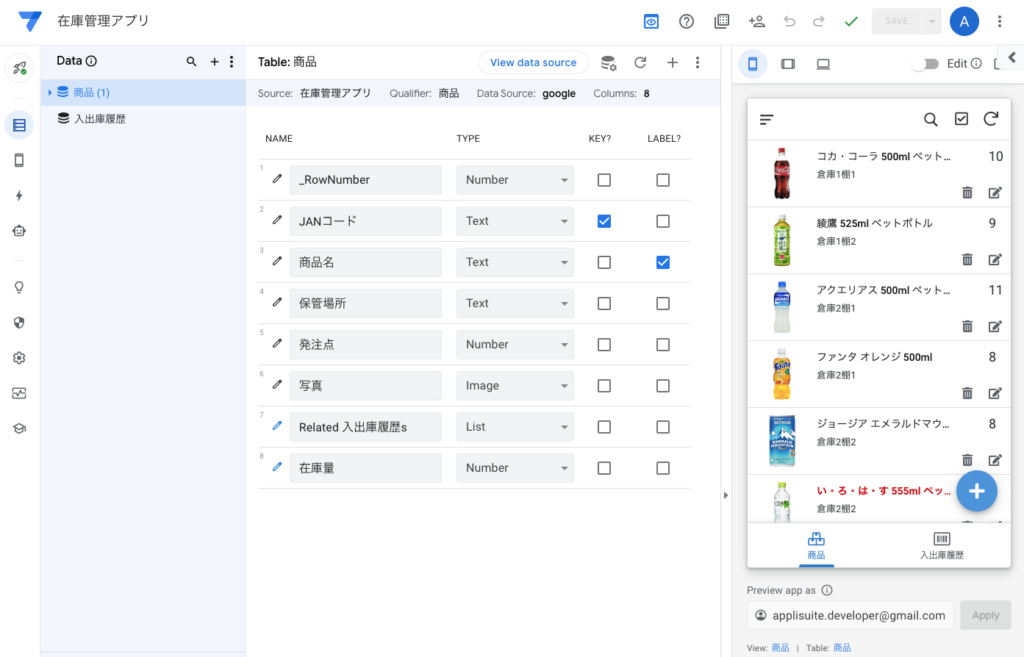Click the 商品 view link at the bottom
The width and height of the screenshot is (1024, 657).
(x=780, y=647)
